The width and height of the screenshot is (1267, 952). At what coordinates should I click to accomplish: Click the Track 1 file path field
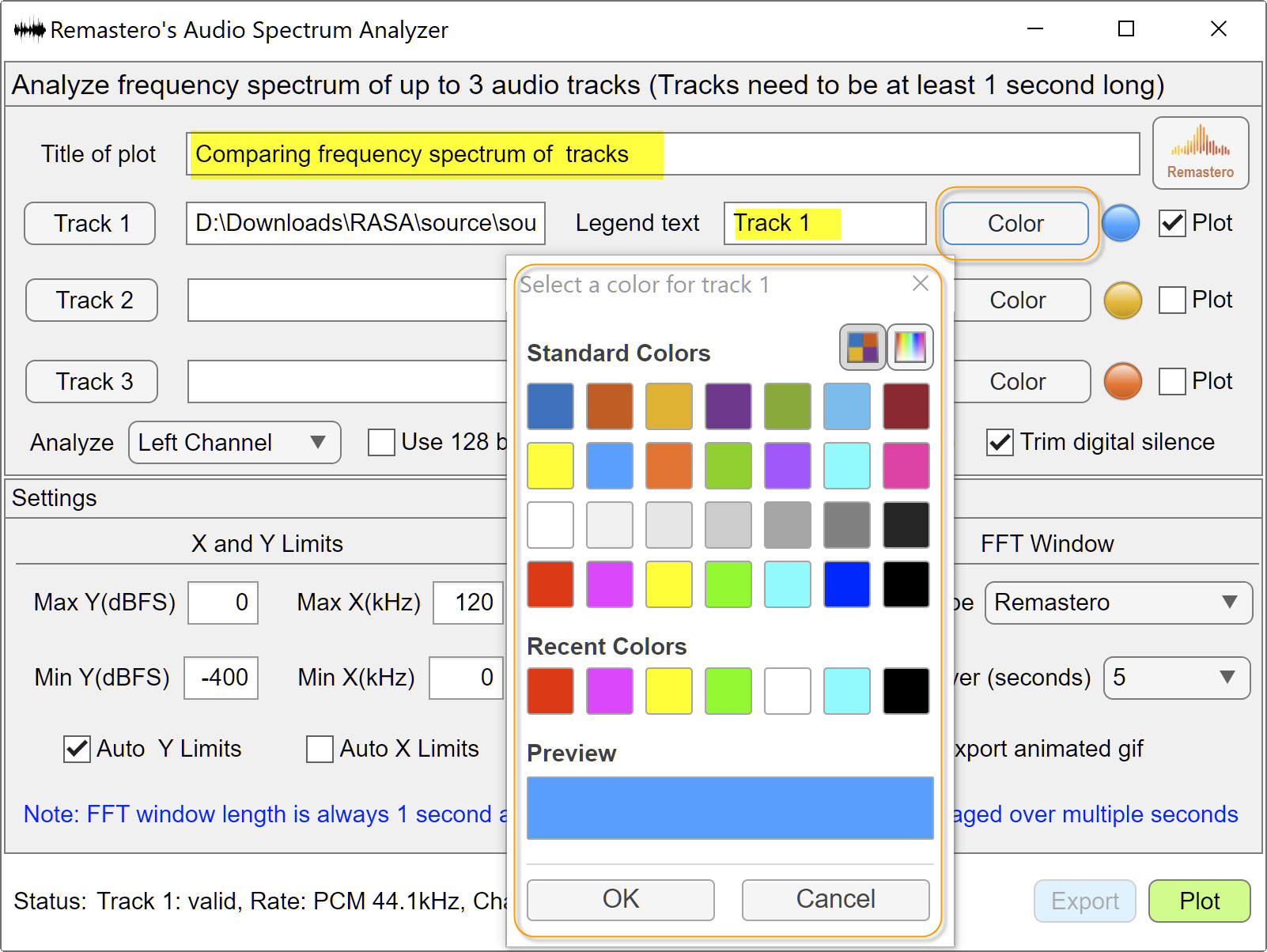(365, 224)
